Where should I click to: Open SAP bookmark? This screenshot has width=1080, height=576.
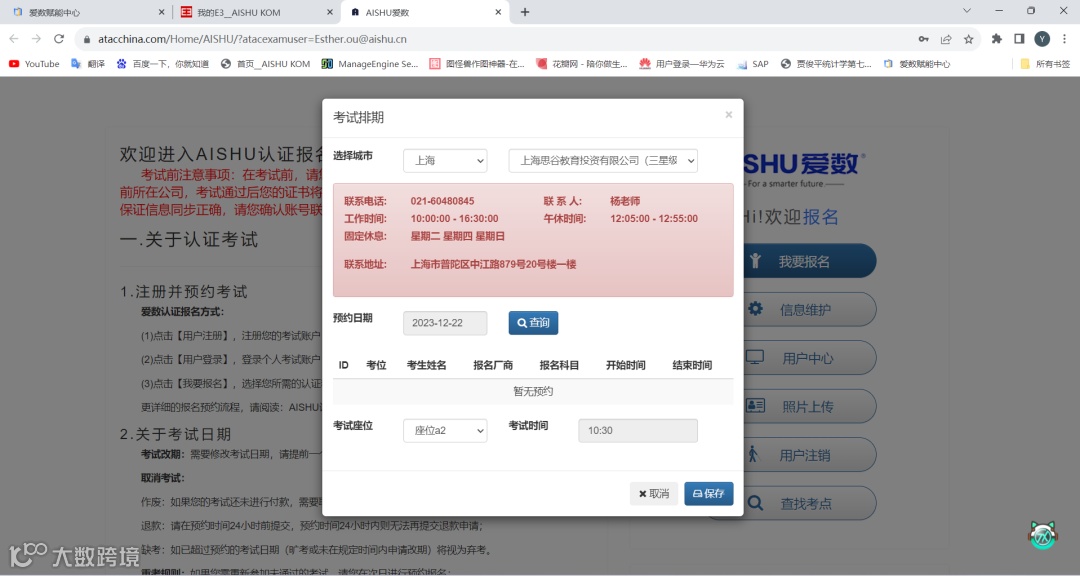click(752, 64)
